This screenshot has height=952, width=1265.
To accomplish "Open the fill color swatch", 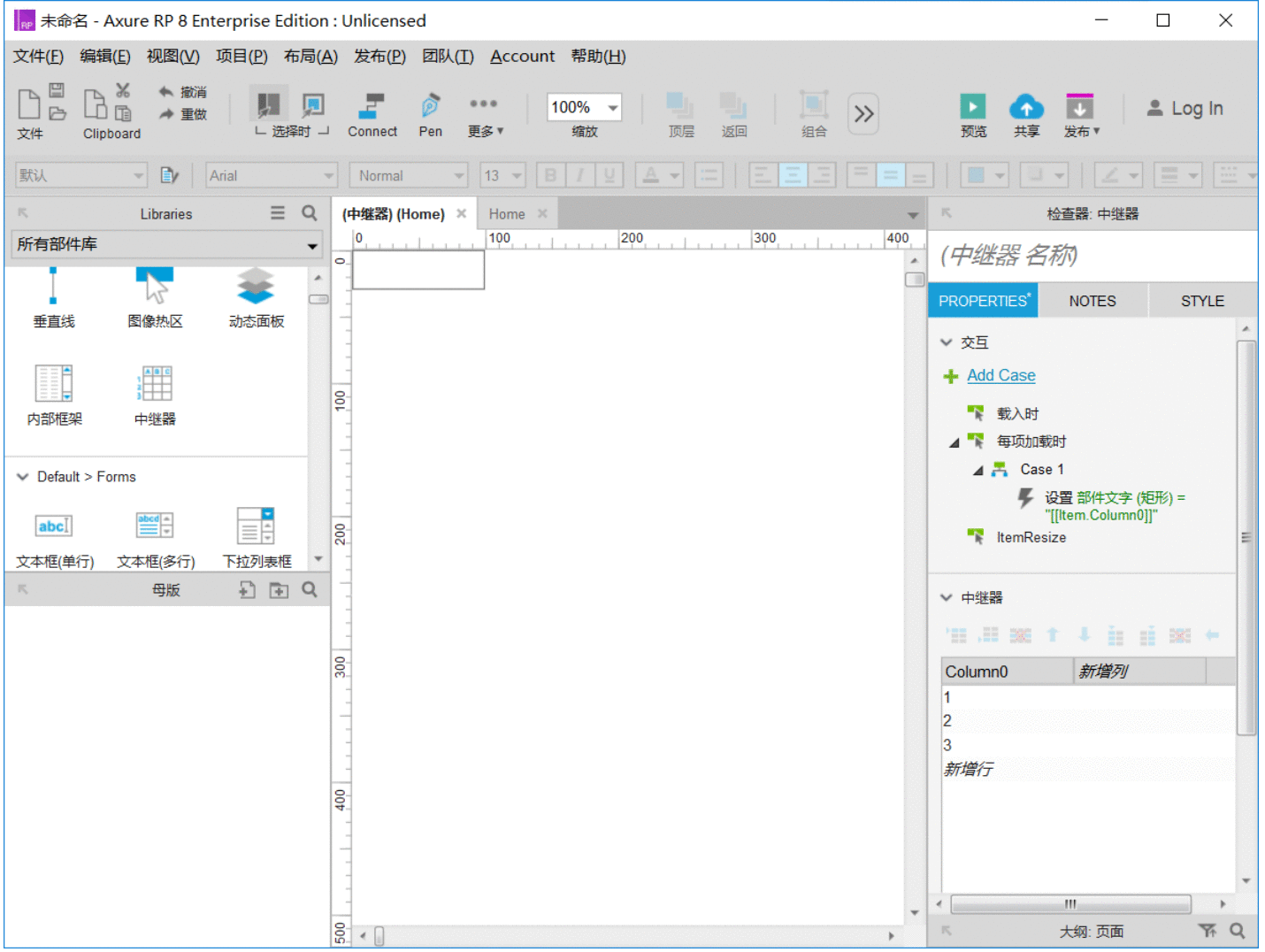I will [984, 175].
